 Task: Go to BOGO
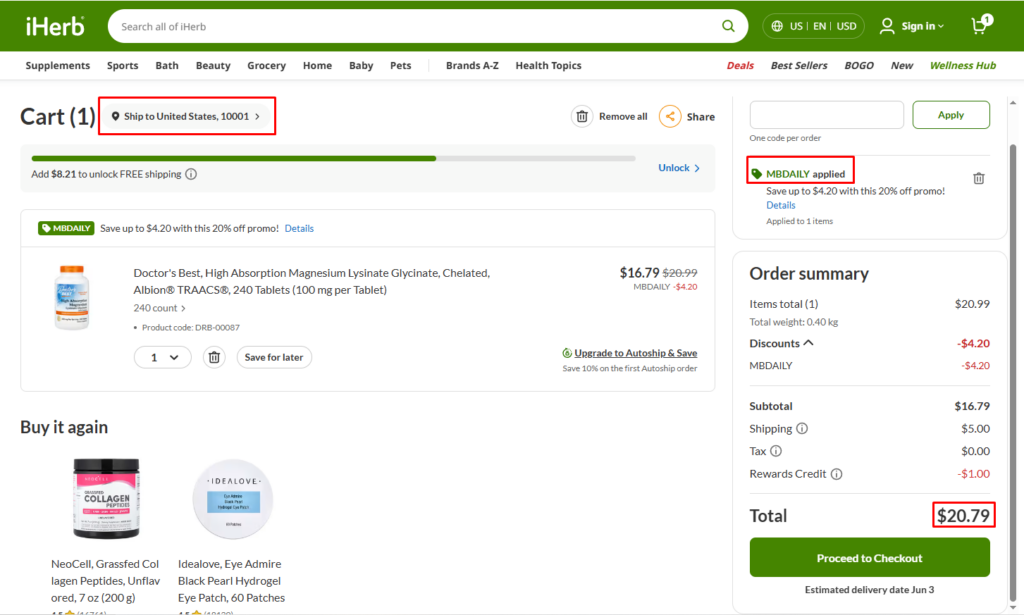(x=859, y=65)
